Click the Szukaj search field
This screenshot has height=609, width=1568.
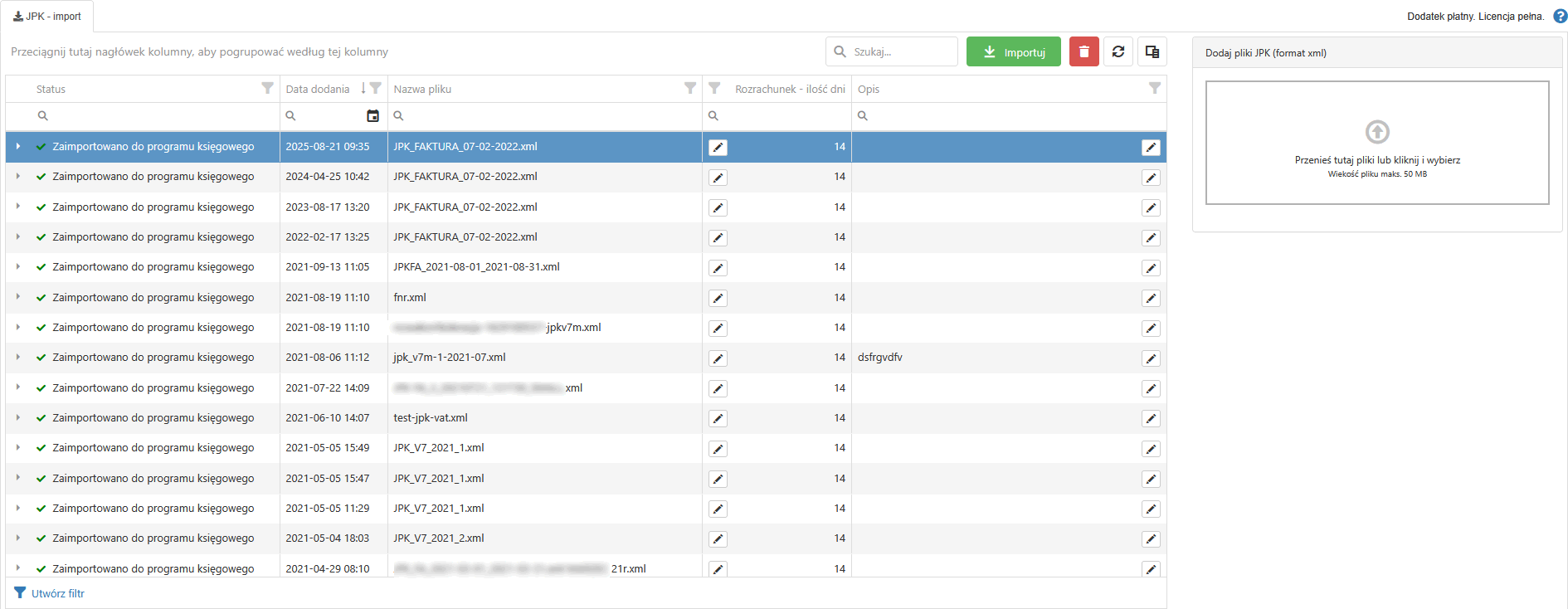click(900, 51)
